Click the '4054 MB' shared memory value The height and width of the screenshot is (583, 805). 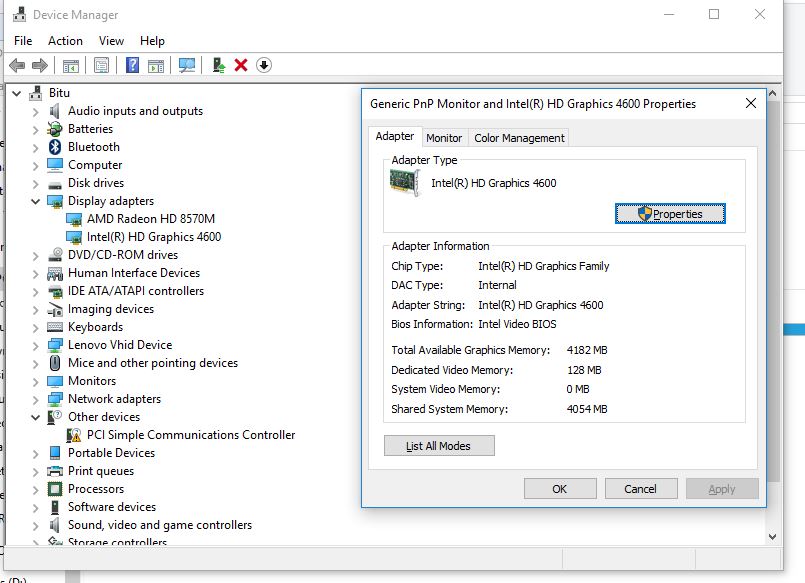(x=587, y=409)
